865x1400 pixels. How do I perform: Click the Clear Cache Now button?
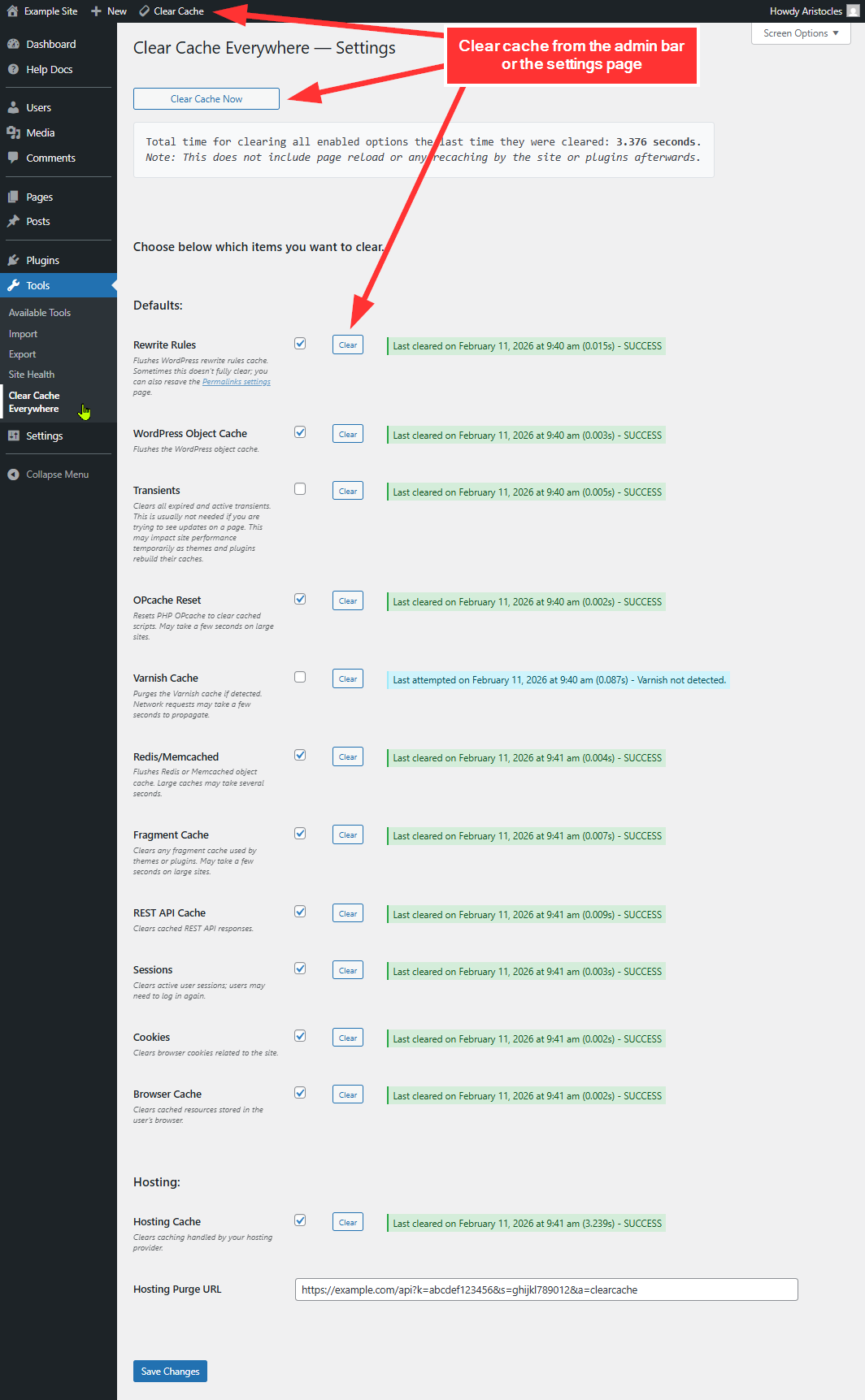(206, 98)
